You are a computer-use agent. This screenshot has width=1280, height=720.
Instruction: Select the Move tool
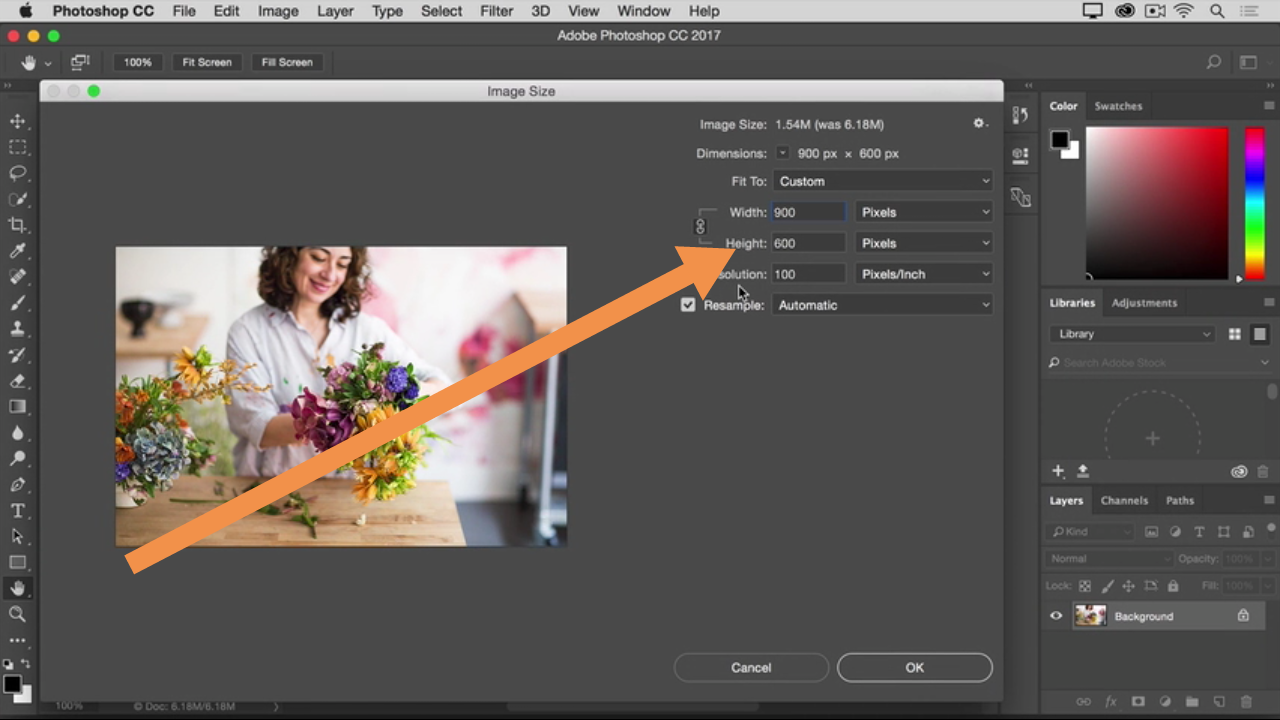[x=17, y=121]
